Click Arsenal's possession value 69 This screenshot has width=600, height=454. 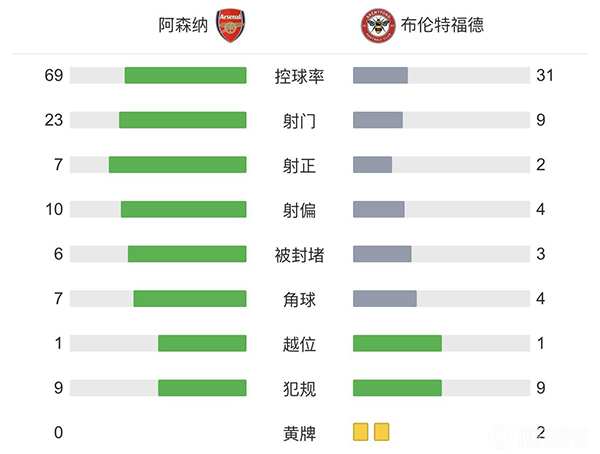click(x=54, y=76)
